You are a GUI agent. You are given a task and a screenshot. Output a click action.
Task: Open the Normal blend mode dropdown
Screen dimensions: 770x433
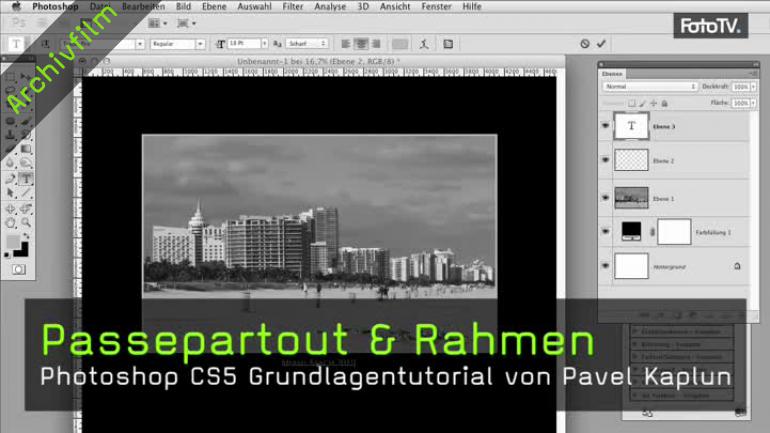pyautogui.click(x=650, y=86)
